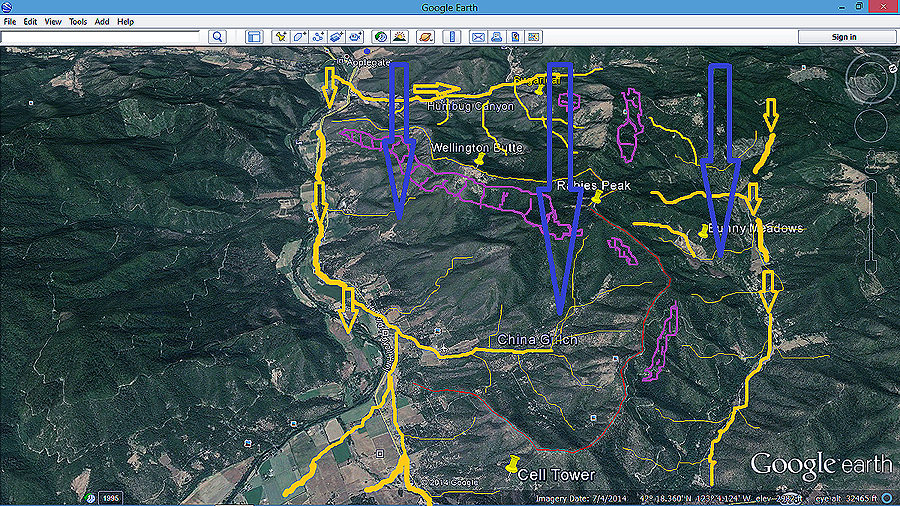
Task: Open the planet switcher (Saturn icon)
Action: pyautogui.click(x=425, y=37)
